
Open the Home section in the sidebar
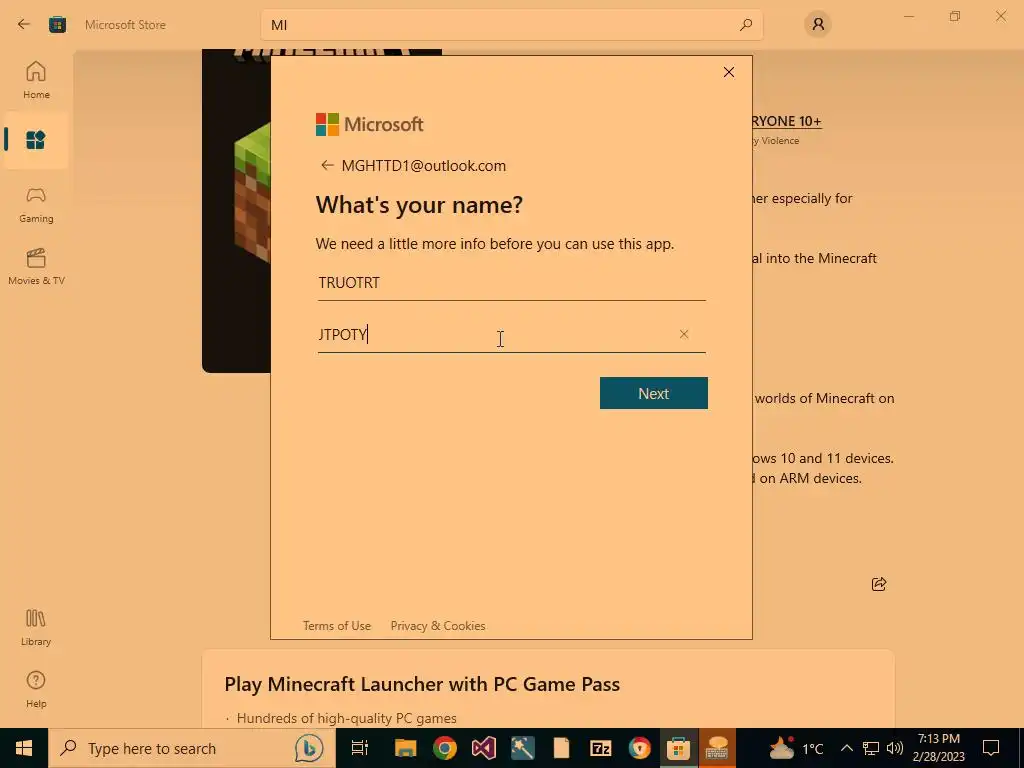pos(36,80)
